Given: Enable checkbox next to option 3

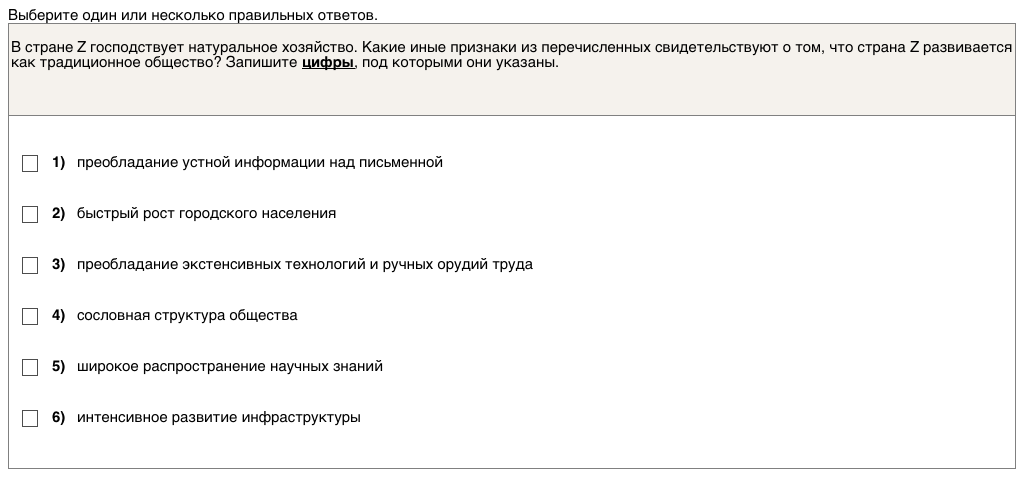Looking at the screenshot, I should (x=30, y=265).
